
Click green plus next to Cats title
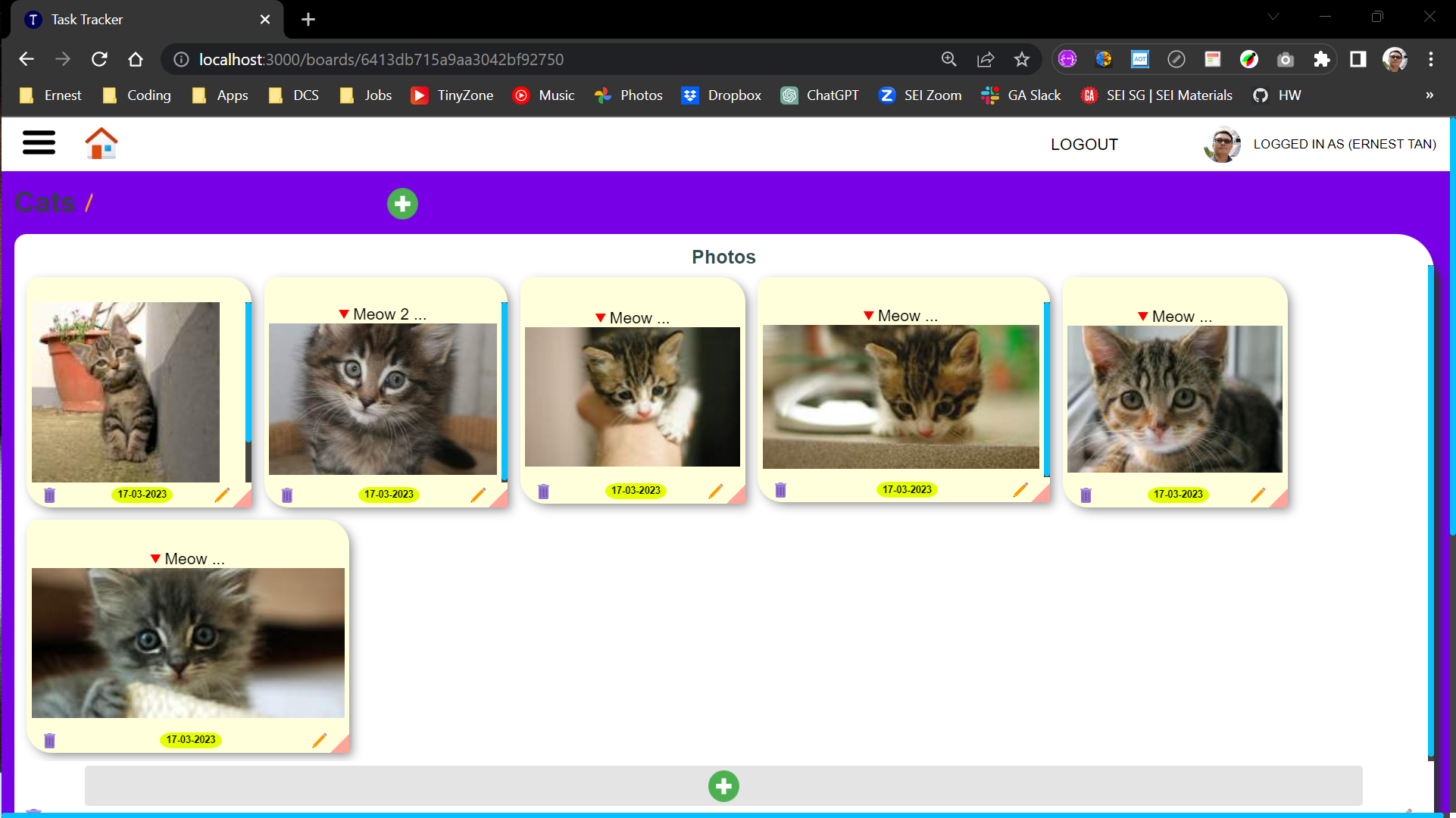402,204
